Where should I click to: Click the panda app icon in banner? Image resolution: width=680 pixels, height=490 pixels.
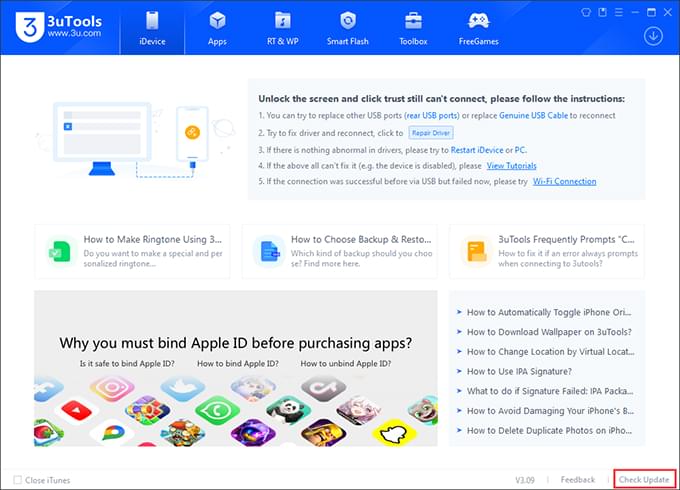click(x=288, y=410)
